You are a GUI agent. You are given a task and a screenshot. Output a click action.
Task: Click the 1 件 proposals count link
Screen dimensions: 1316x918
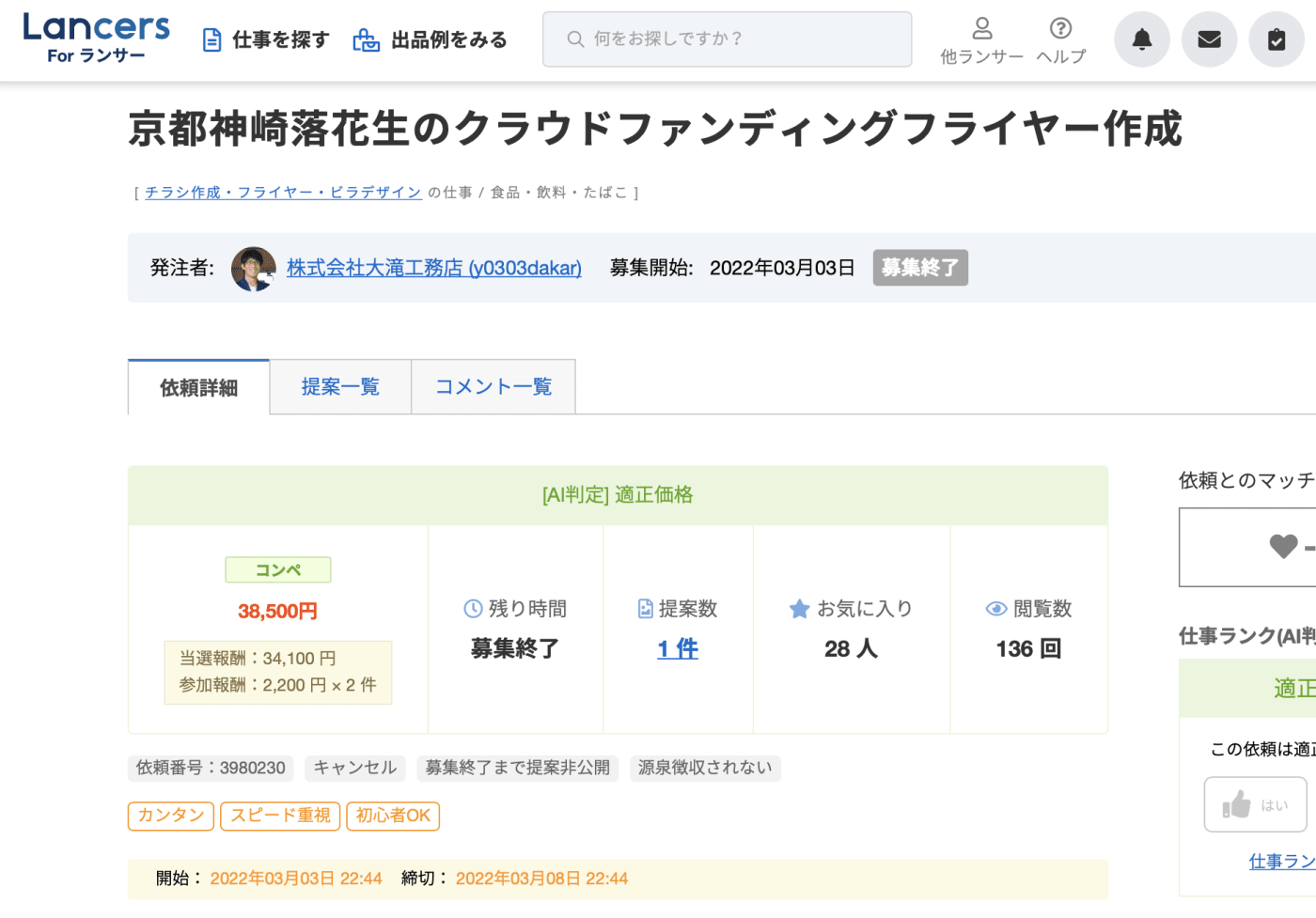tap(678, 648)
